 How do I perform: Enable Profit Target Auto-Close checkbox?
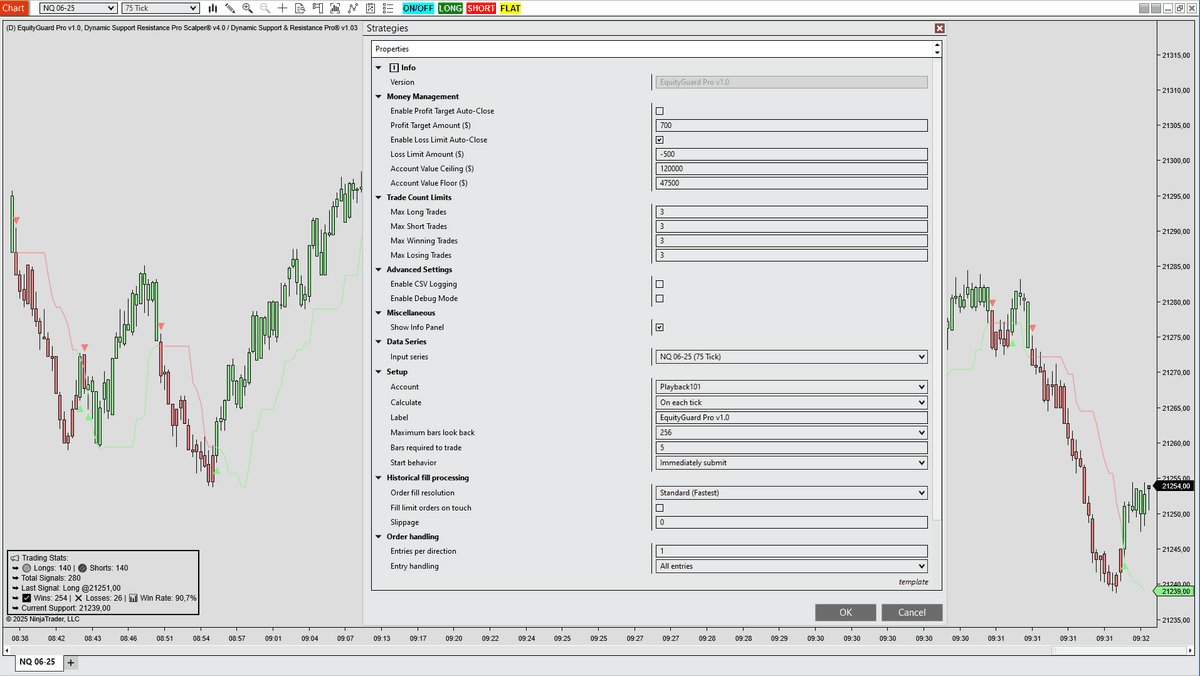[659, 111]
